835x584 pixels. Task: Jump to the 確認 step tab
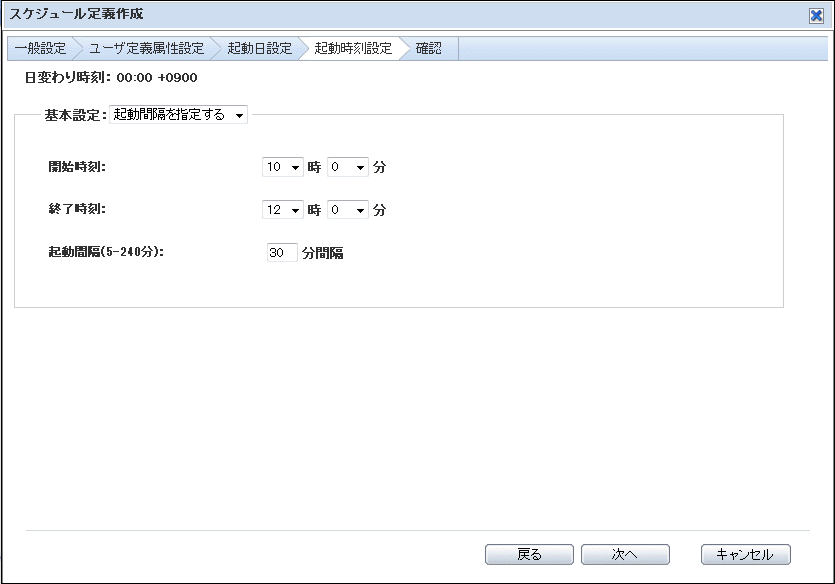(x=429, y=48)
